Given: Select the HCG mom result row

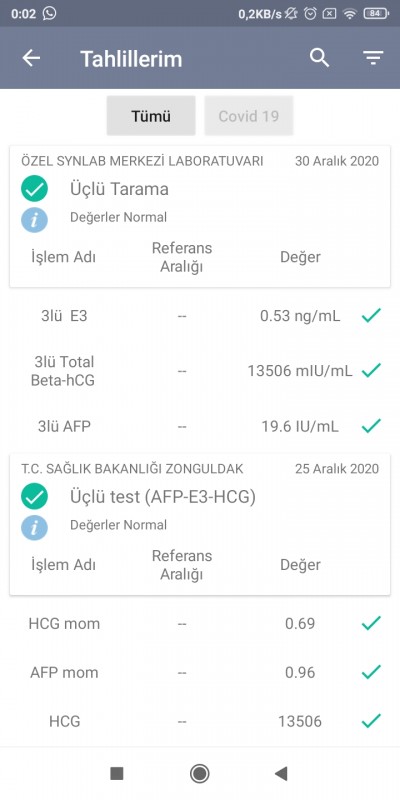Looking at the screenshot, I should [200, 623].
